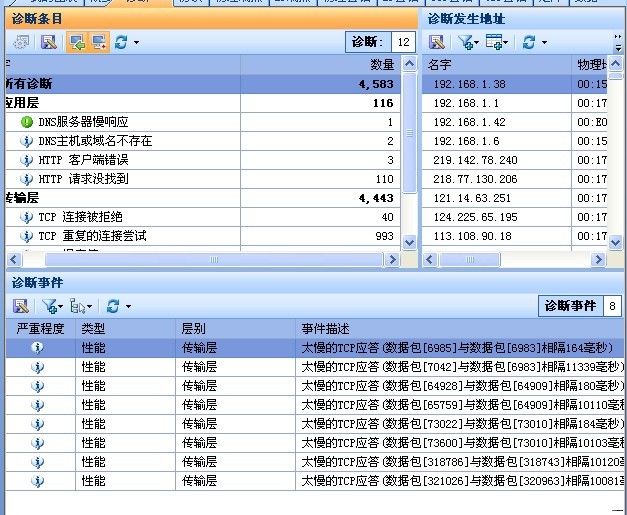Viewport: 627px width, 515px height.
Task: Click info icon beside HTTP 请求没找到
Action: tap(26, 179)
